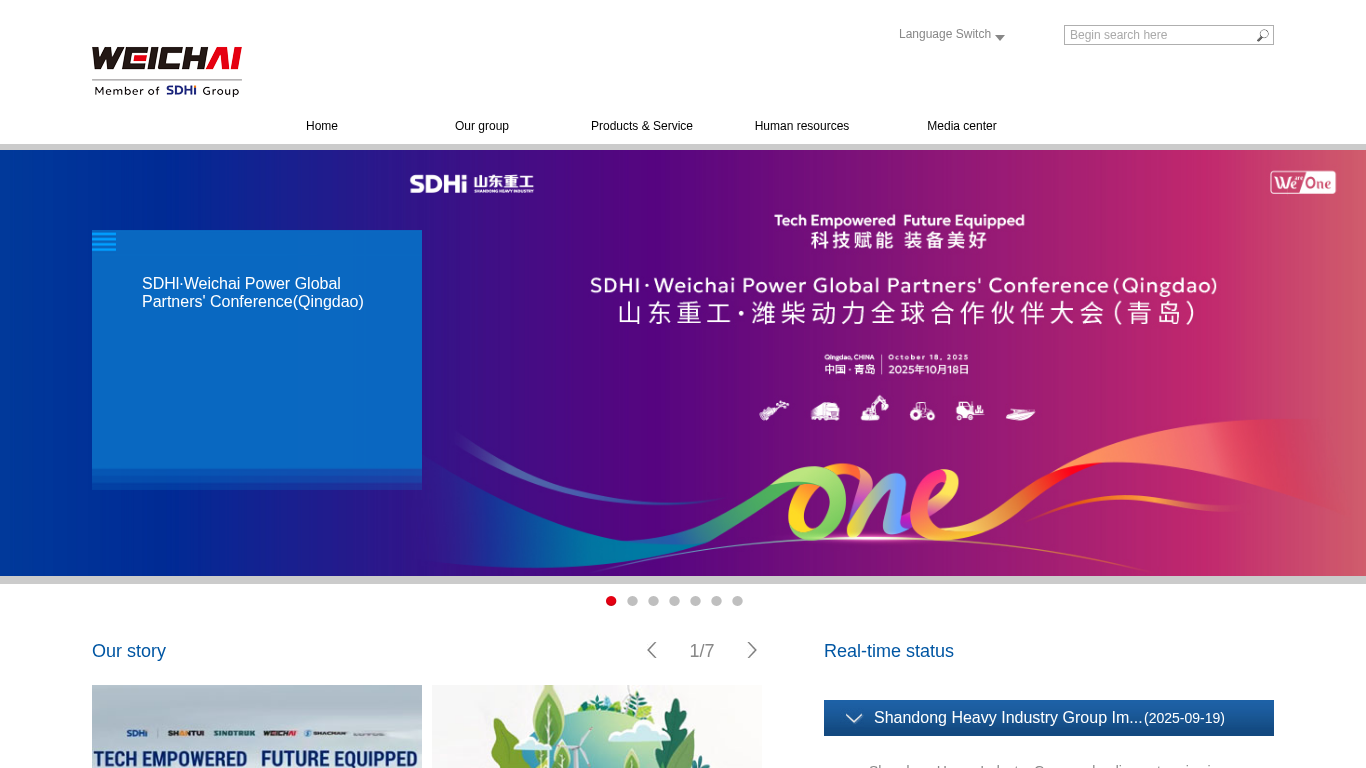The height and width of the screenshot is (768, 1366).
Task: Open the Products & Service menu
Action: (x=642, y=126)
